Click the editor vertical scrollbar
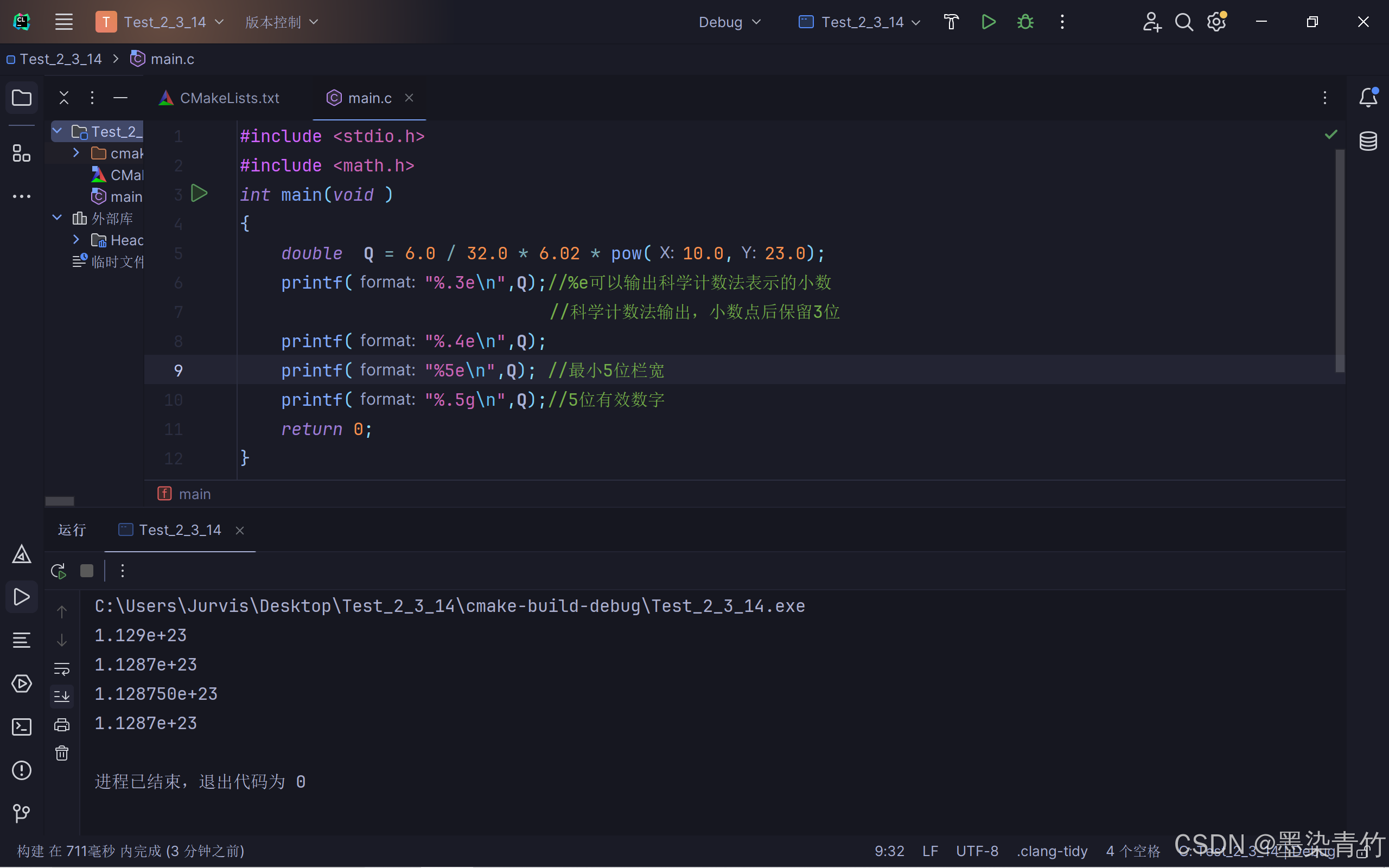Viewport: 1389px width, 868px height. pyautogui.click(x=1340, y=260)
